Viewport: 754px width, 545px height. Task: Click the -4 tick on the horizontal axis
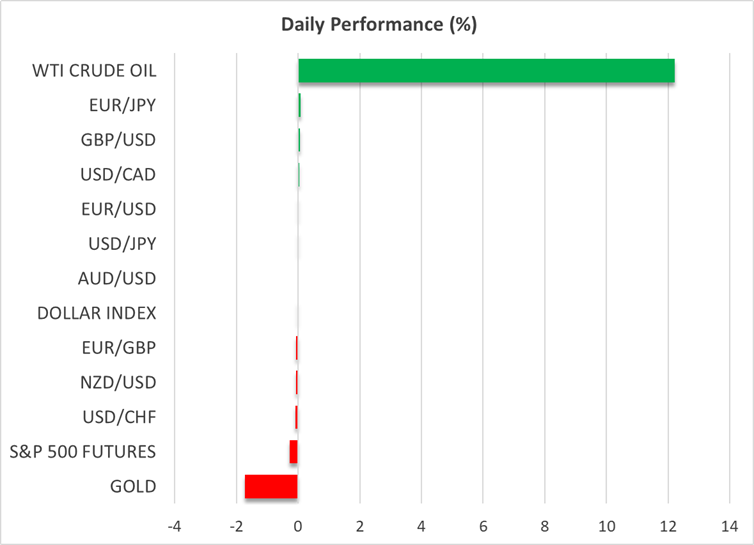(174, 526)
